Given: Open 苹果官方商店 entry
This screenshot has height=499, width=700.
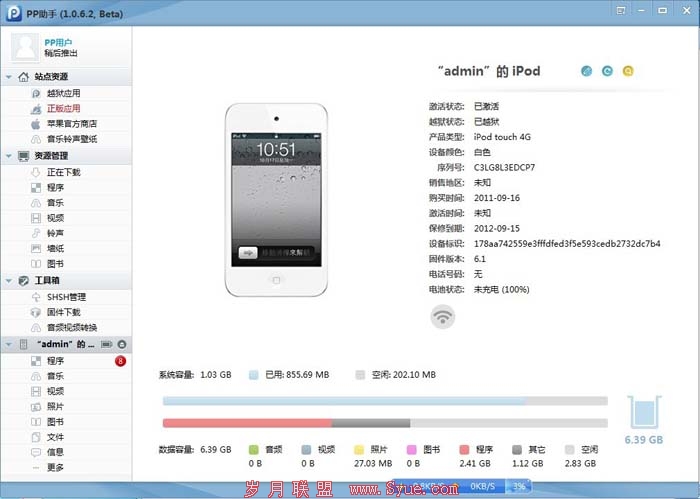Looking at the screenshot, I should pyautogui.click(x=71, y=124).
